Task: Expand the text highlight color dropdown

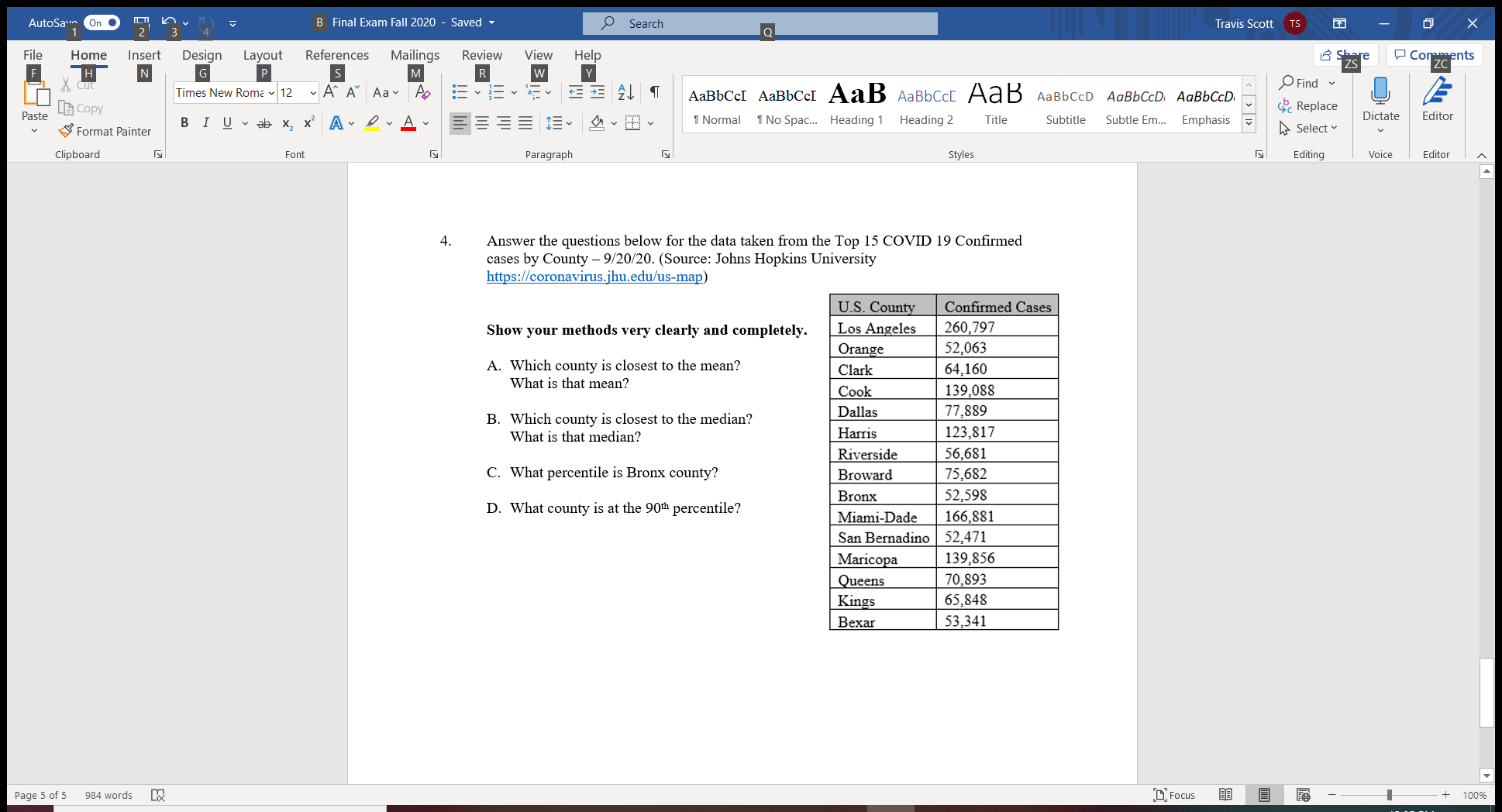Action: click(390, 122)
